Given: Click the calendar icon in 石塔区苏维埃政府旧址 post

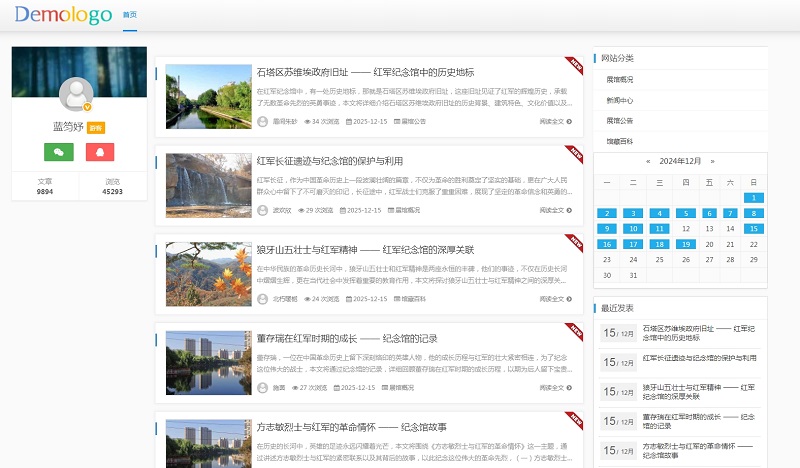Looking at the screenshot, I should (349, 121).
